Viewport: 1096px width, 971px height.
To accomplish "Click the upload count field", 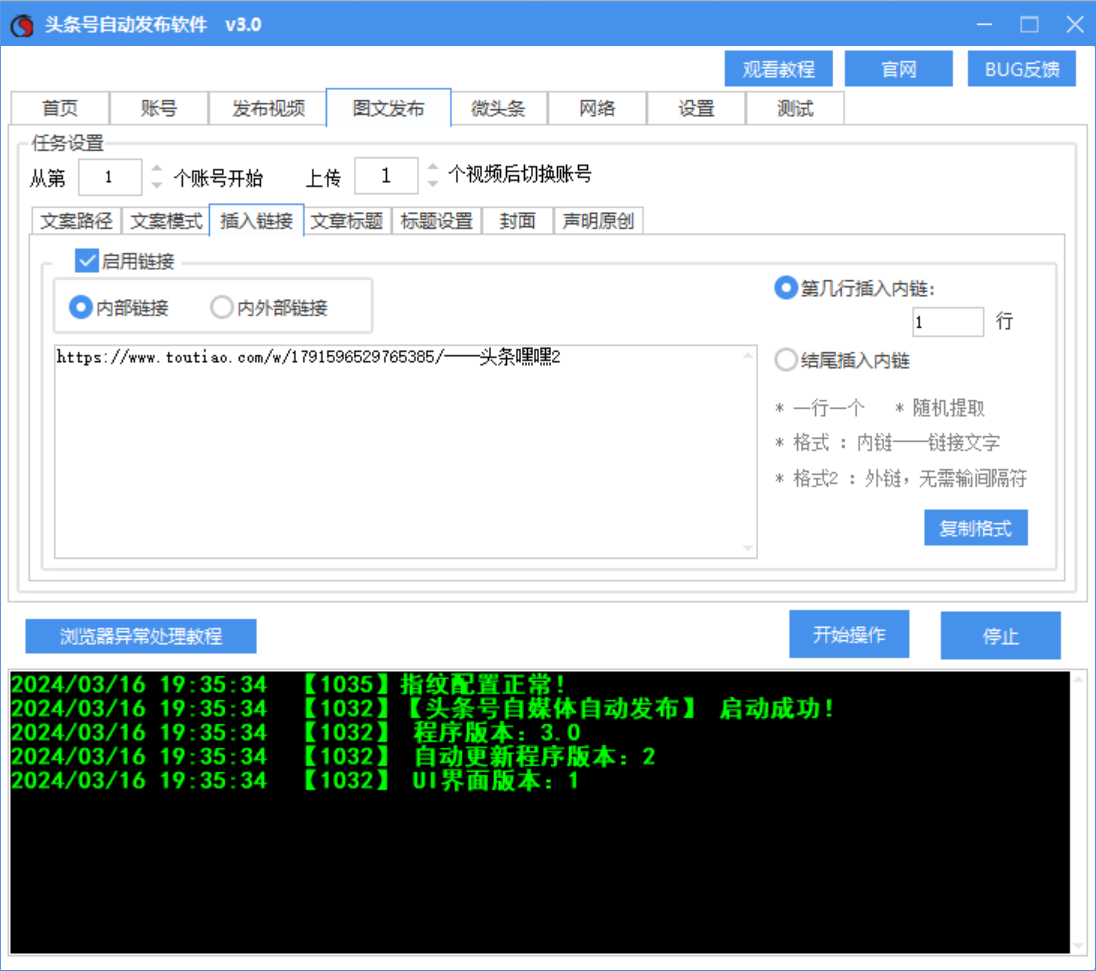I will tap(386, 175).
